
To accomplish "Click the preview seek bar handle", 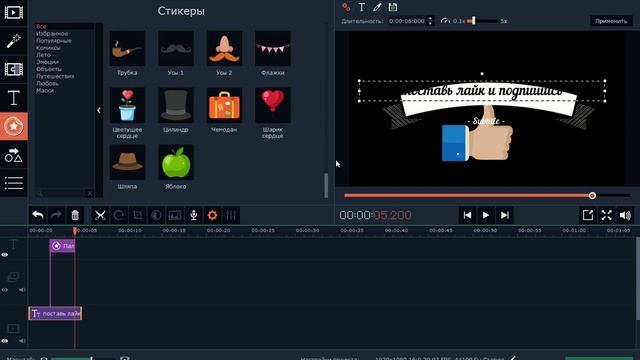I will click(592, 196).
